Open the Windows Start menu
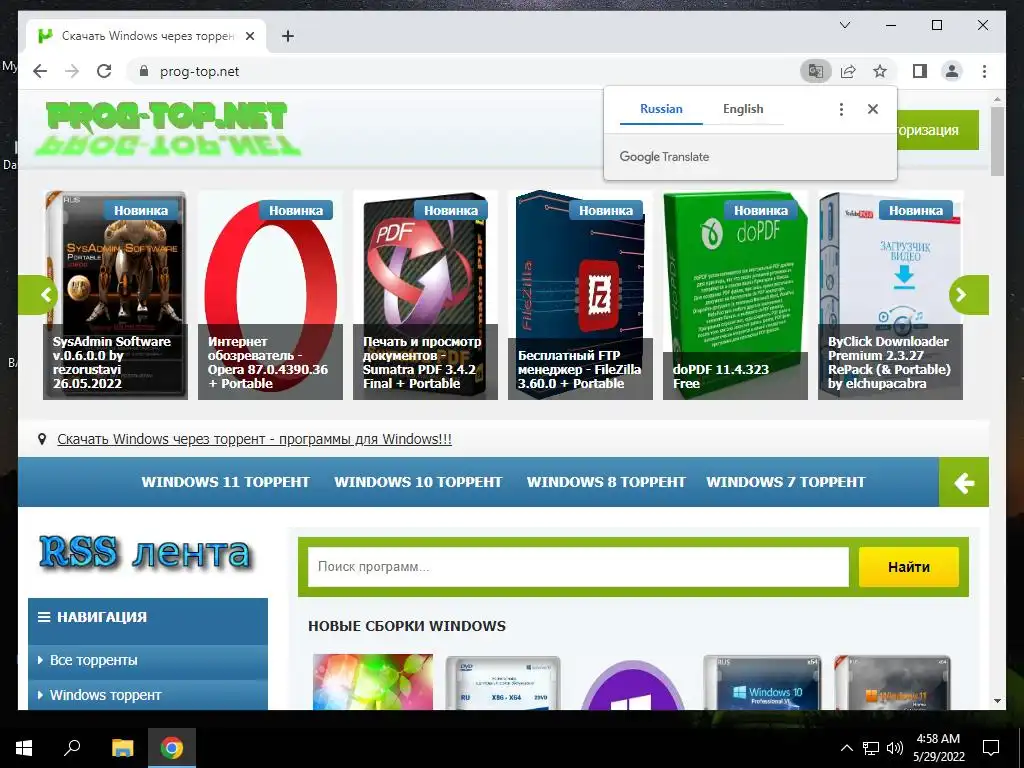This screenshot has width=1024, height=768. [x=24, y=748]
